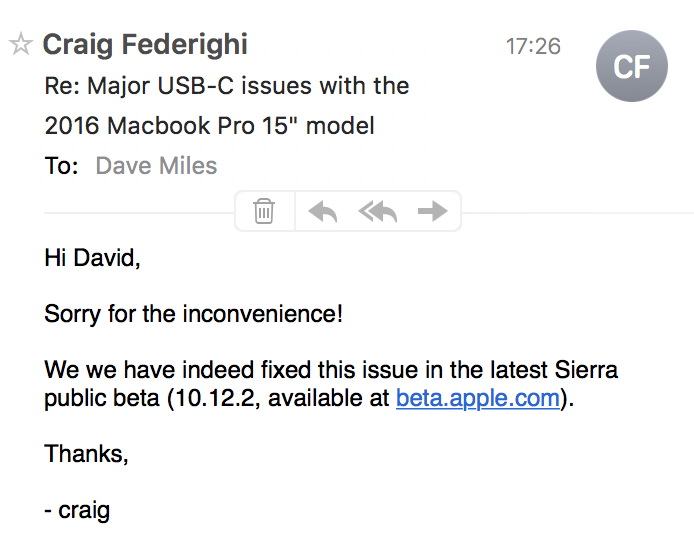Click the subject line Re: Major USB-C issues
The width and height of the screenshot is (694, 542).
point(227,85)
